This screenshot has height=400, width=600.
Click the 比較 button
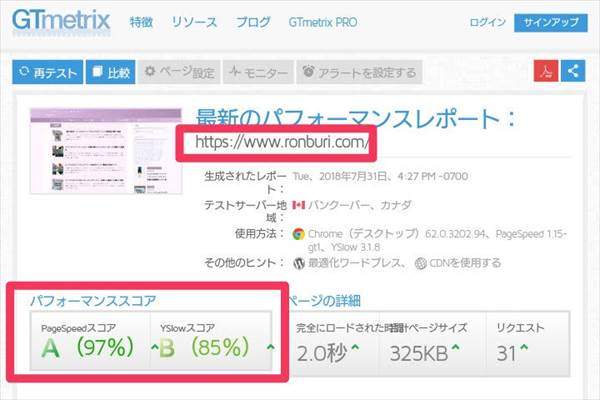point(111,72)
